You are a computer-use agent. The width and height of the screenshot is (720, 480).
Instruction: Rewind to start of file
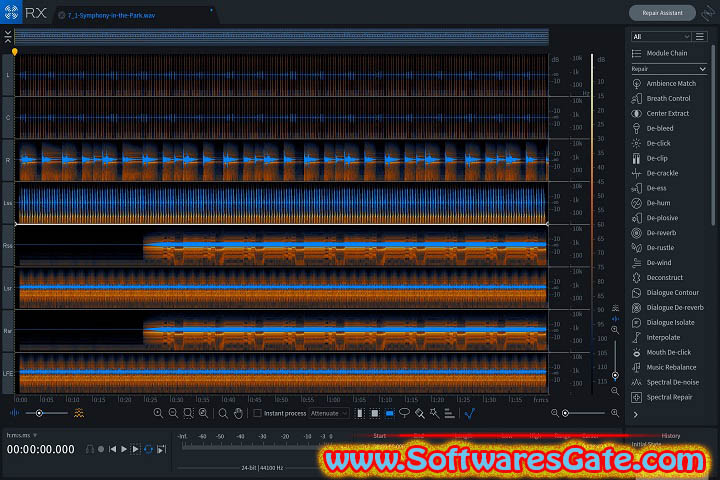click(x=112, y=449)
